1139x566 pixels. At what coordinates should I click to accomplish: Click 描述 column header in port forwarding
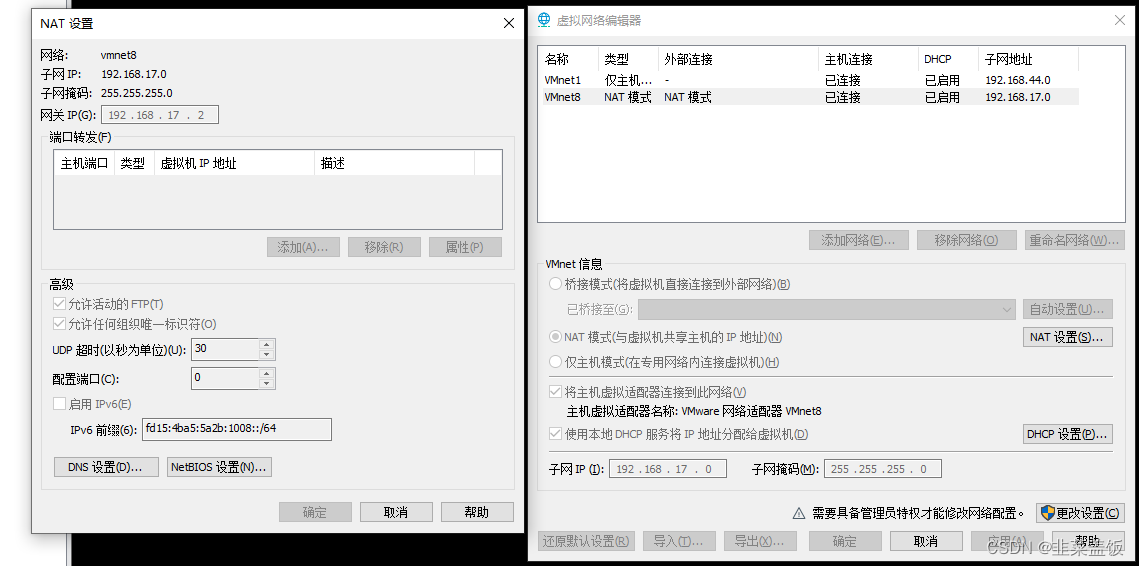coord(394,163)
